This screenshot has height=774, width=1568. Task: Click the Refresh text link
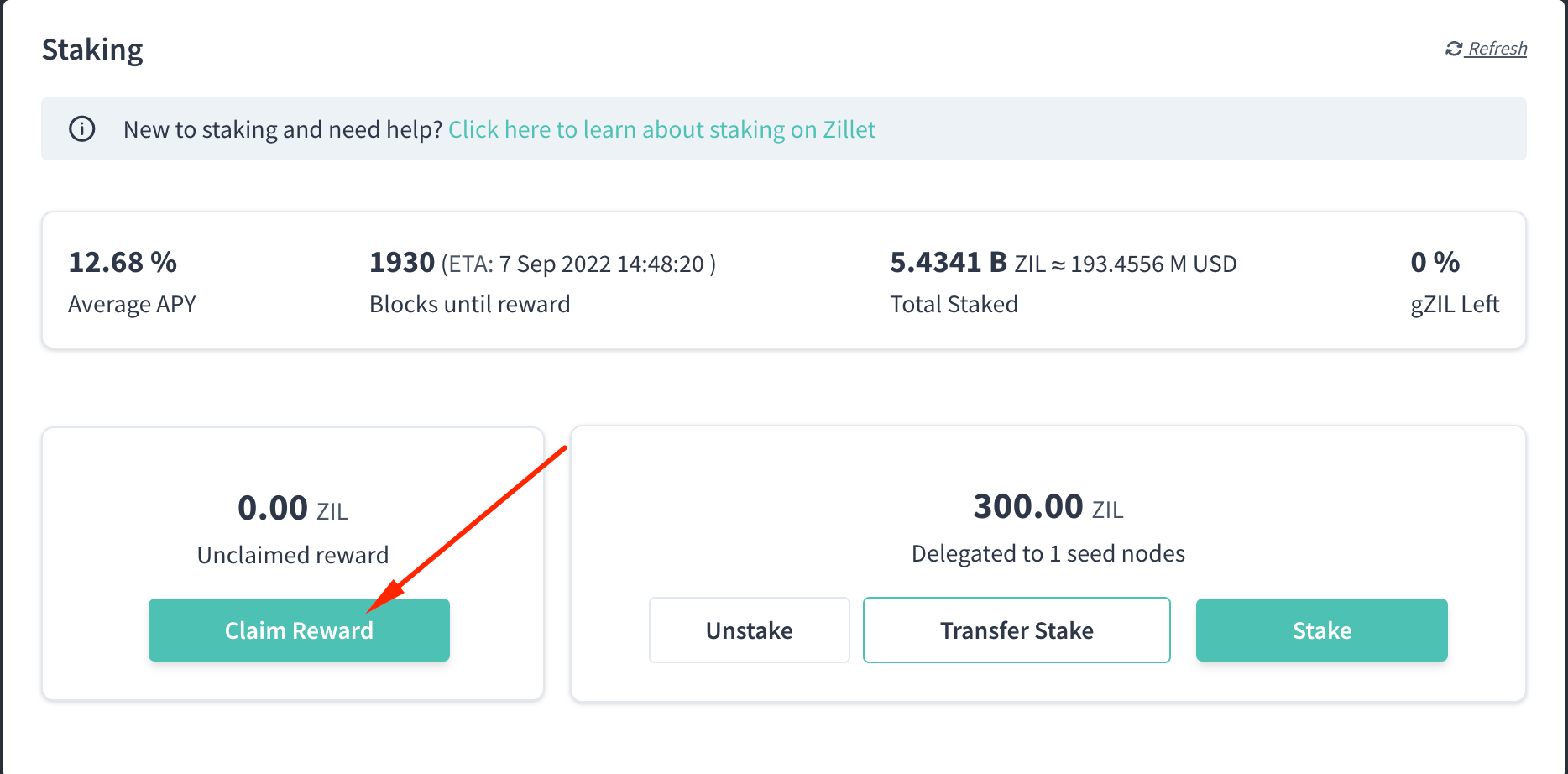[x=1497, y=48]
